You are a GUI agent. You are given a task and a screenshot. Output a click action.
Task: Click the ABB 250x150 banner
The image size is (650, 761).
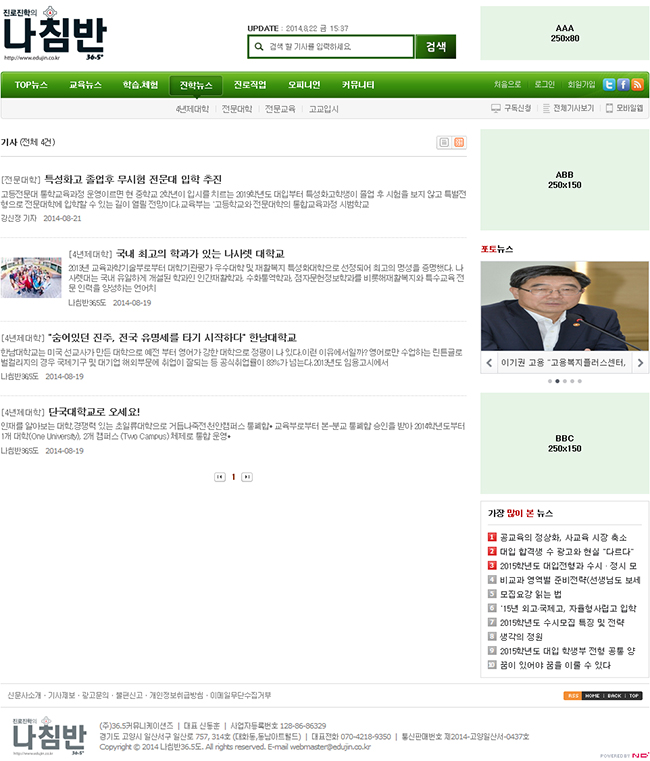coord(565,180)
